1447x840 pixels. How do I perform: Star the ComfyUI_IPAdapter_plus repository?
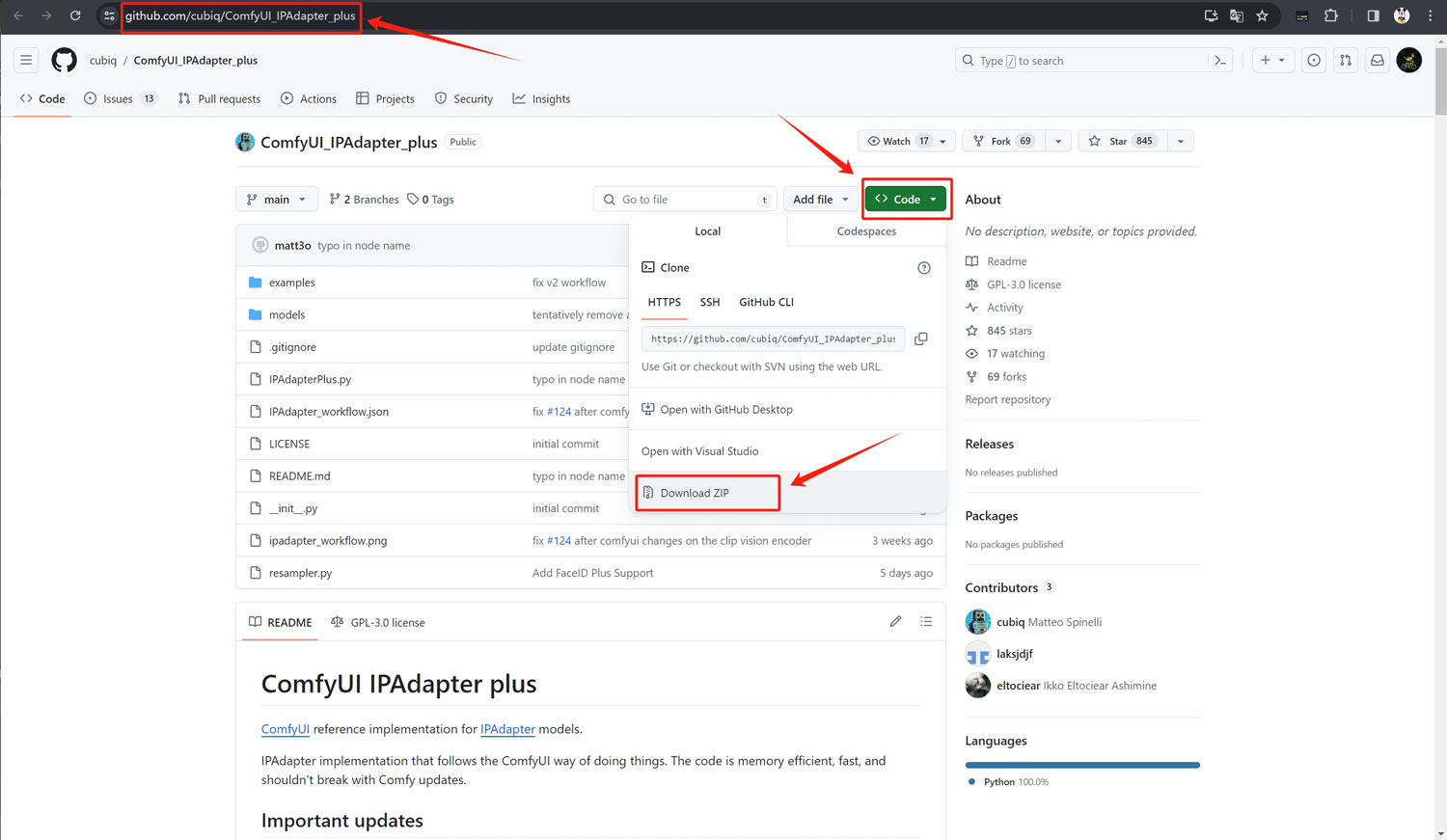[1122, 141]
